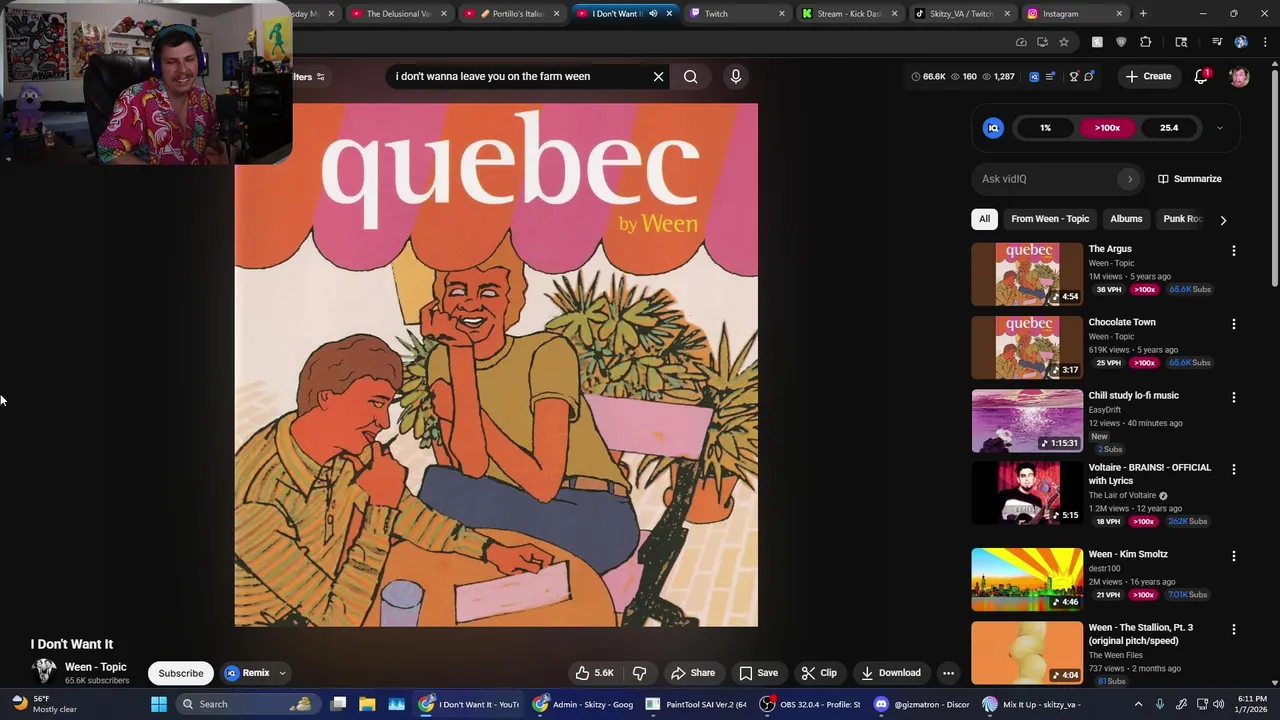Open Chrome three-dot menu
This screenshot has height=720, width=1280.
click(1265, 42)
